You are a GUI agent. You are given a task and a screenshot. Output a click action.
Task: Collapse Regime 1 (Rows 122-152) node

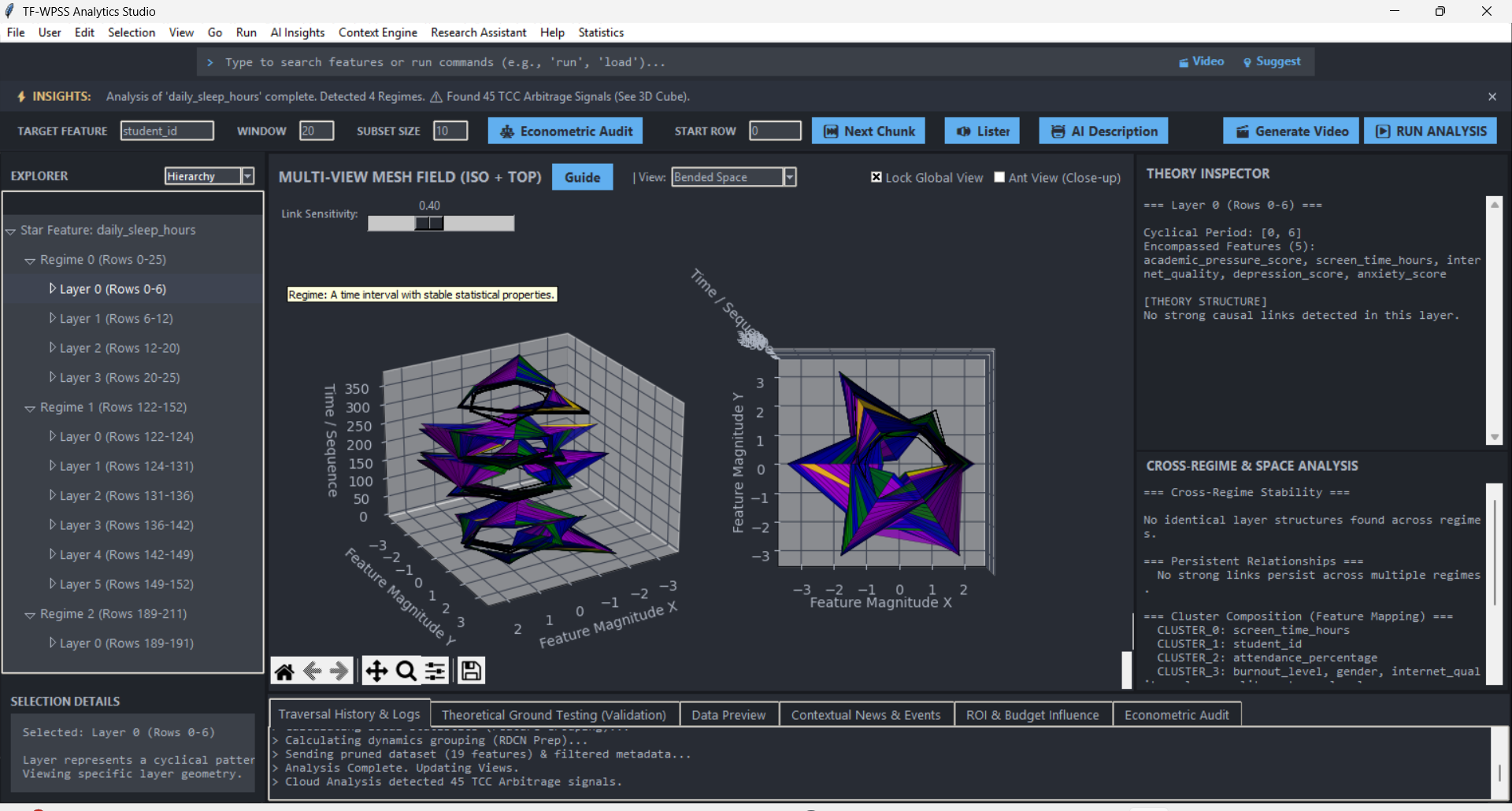(30, 408)
